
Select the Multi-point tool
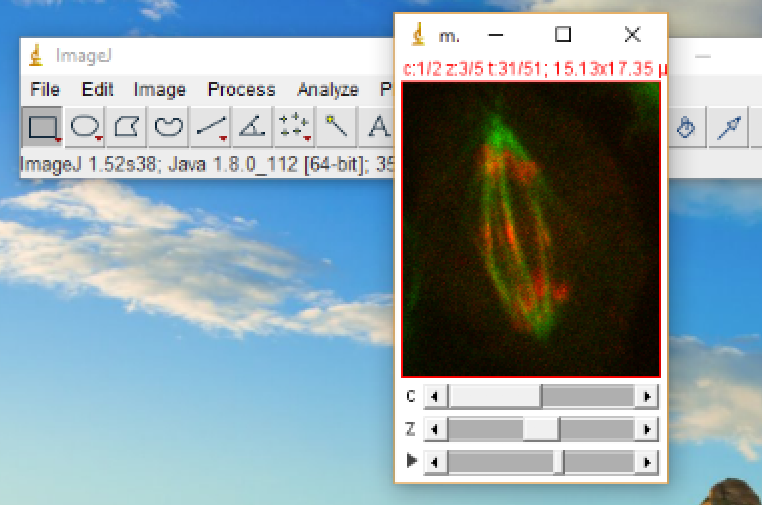tap(294, 127)
